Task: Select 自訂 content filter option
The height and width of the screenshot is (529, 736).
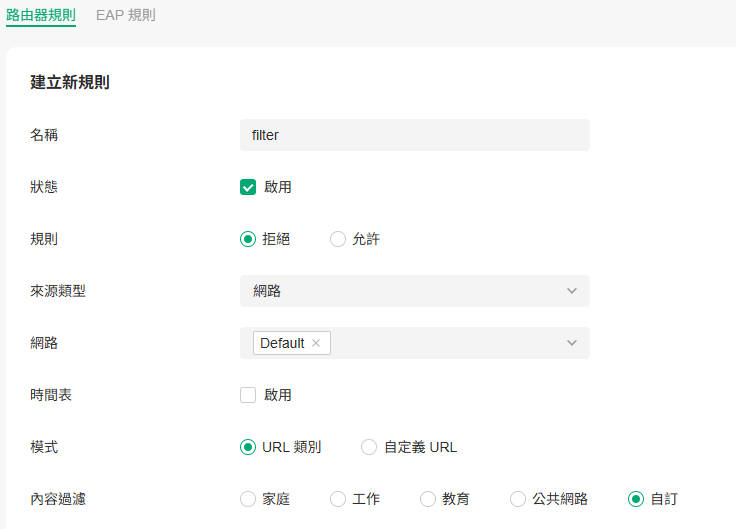Action: pos(636,499)
